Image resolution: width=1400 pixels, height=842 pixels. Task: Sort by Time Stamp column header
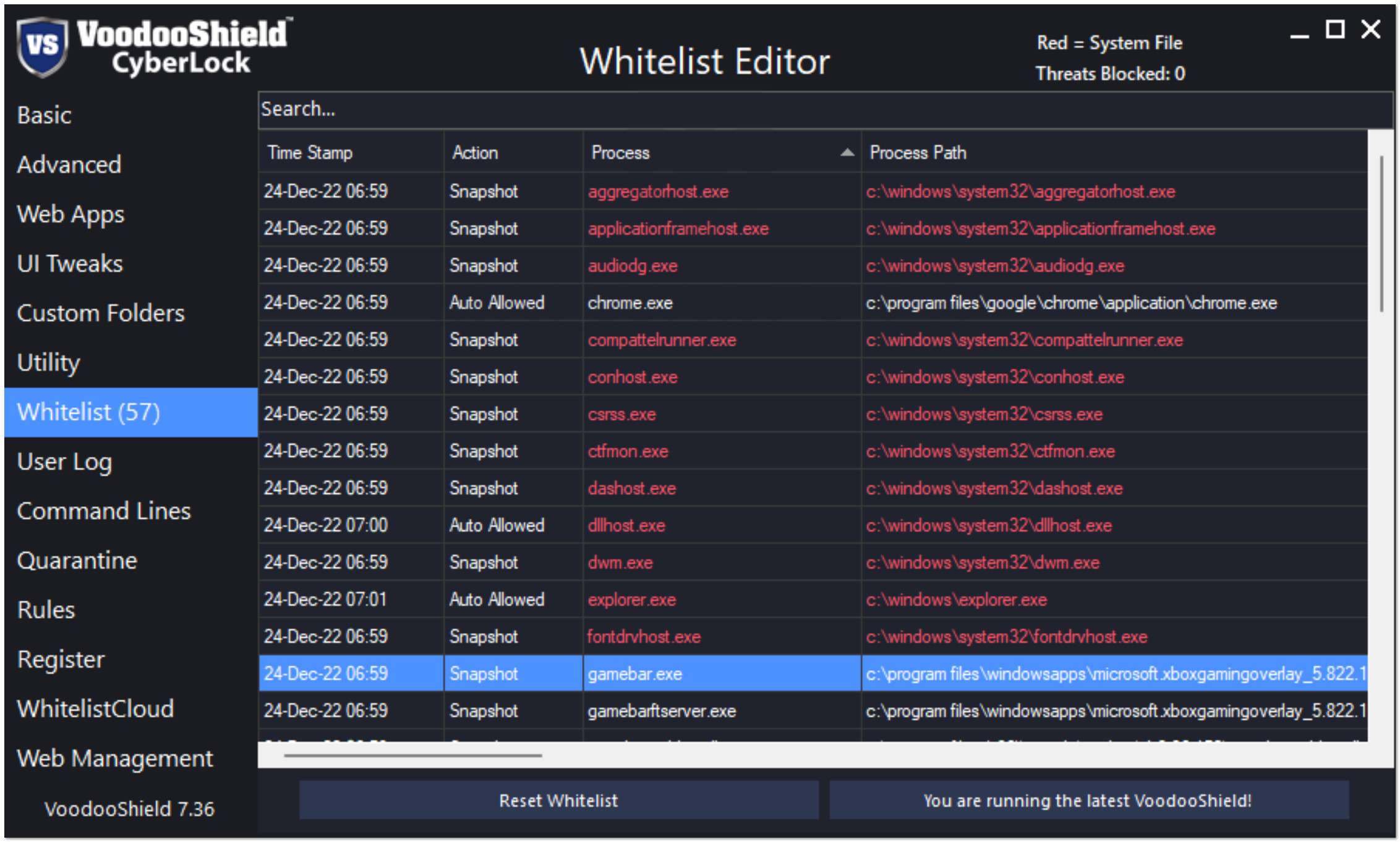351,153
